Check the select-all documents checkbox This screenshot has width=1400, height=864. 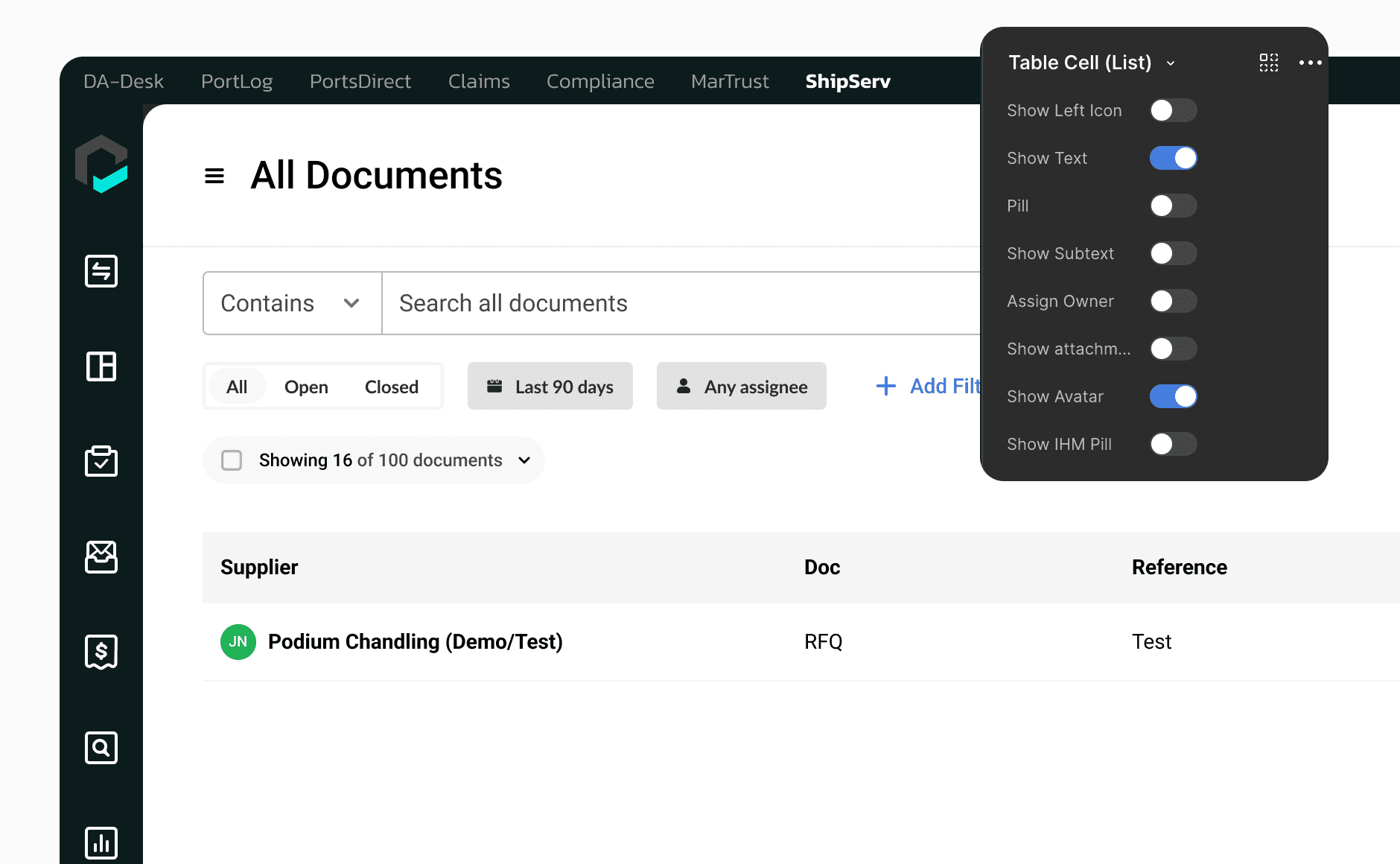click(x=232, y=460)
